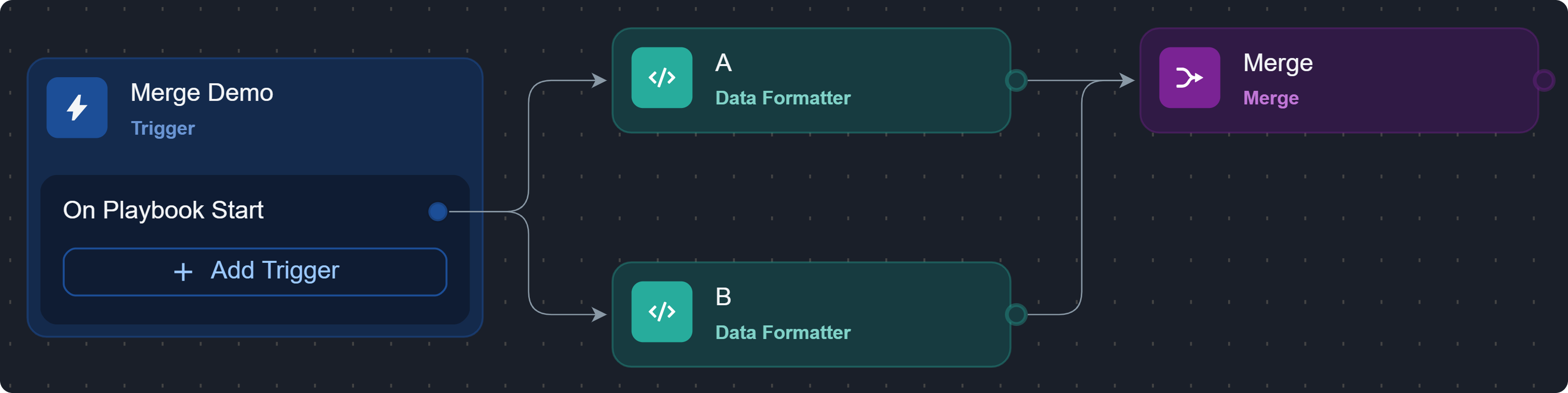1568x393 pixels.
Task: Click node A's Data Formatter label
Action: point(782,98)
